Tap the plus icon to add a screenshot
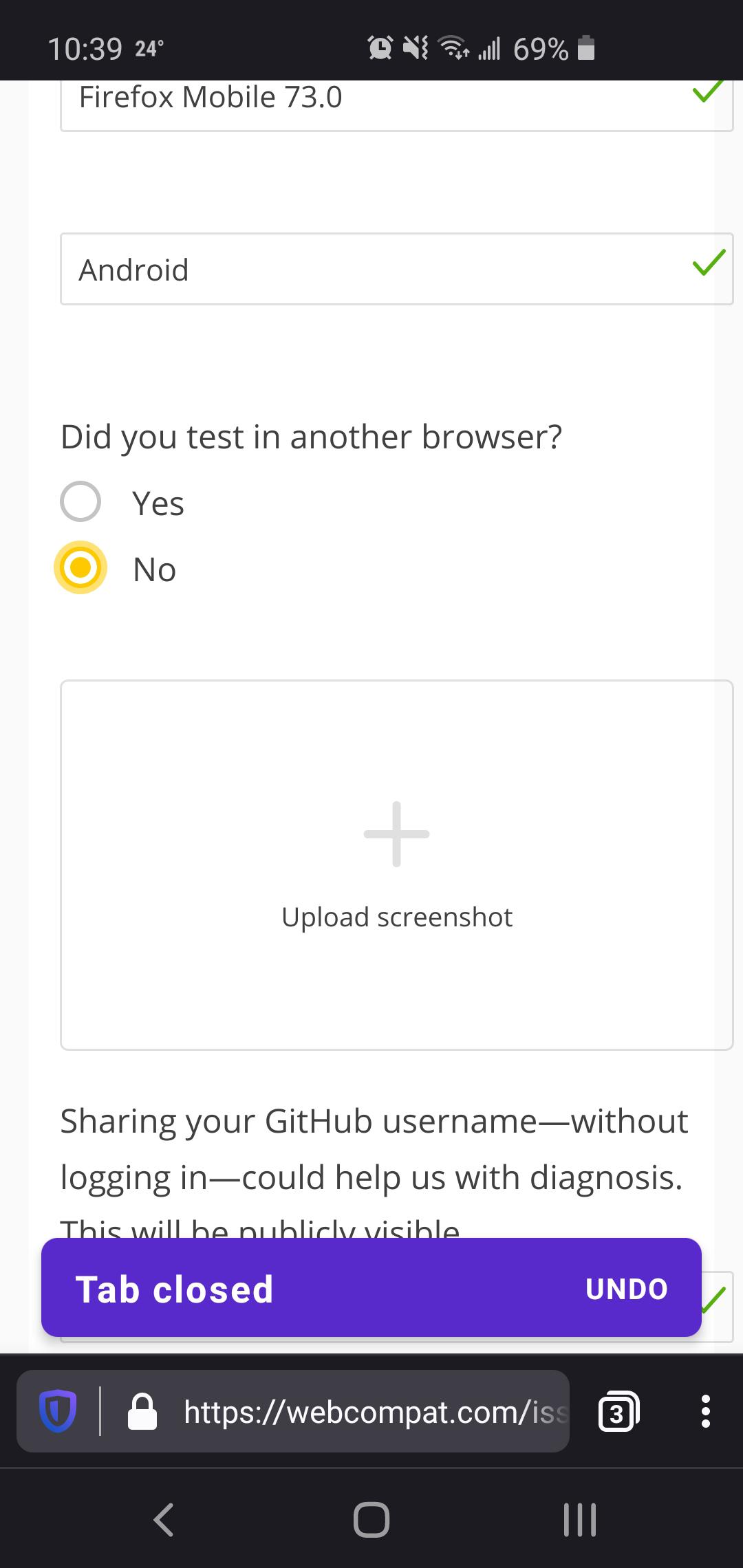The height and width of the screenshot is (1568, 743). click(x=395, y=834)
